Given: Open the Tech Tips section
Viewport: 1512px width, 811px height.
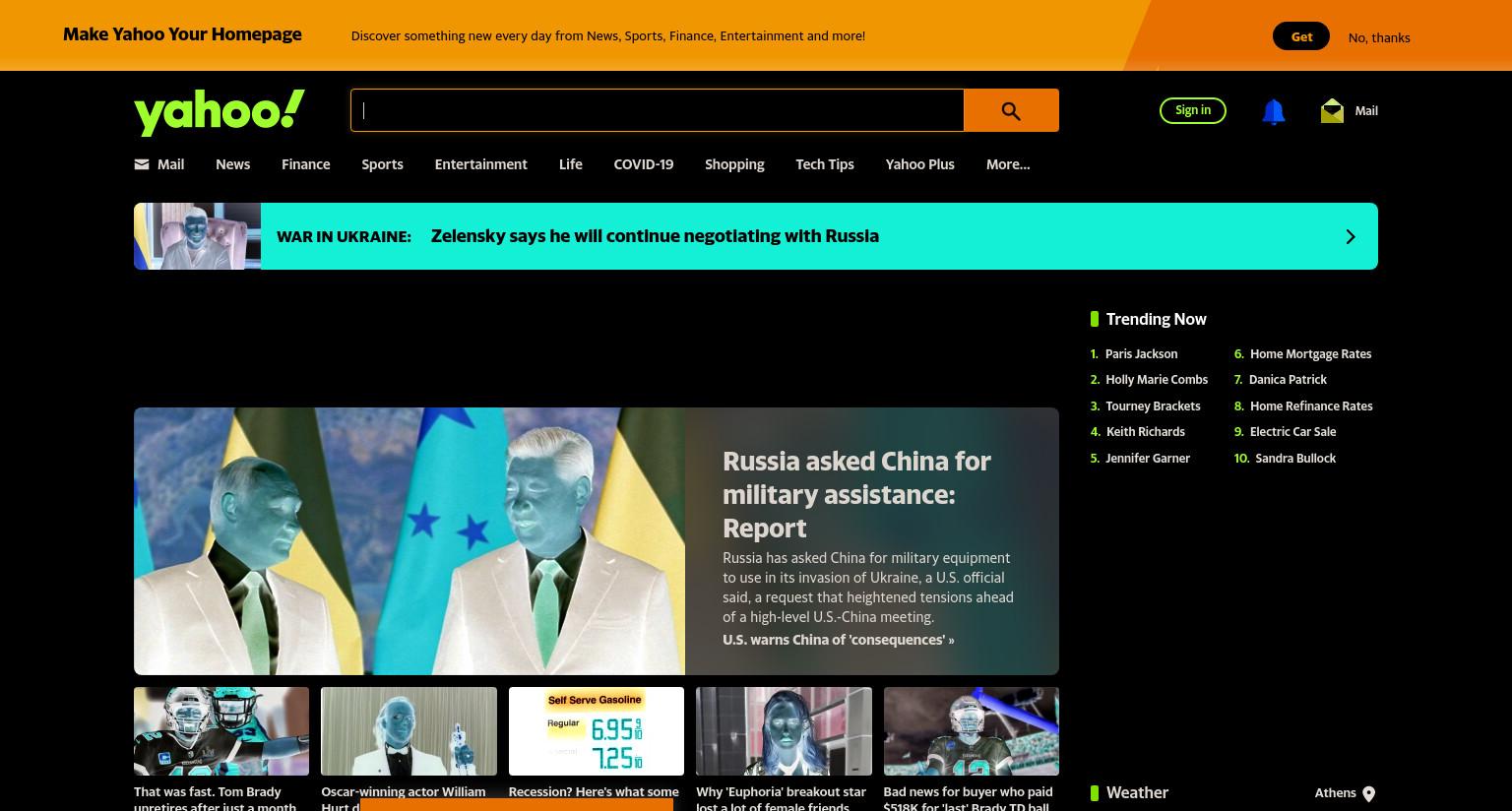Looking at the screenshot, I should coord(825,164).
